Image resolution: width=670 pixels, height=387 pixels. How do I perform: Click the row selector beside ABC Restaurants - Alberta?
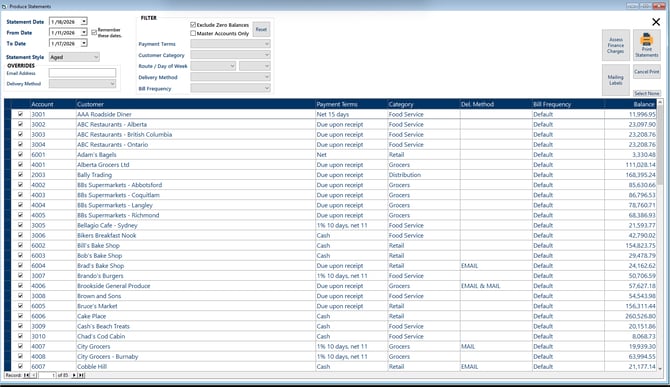(7, 124)
